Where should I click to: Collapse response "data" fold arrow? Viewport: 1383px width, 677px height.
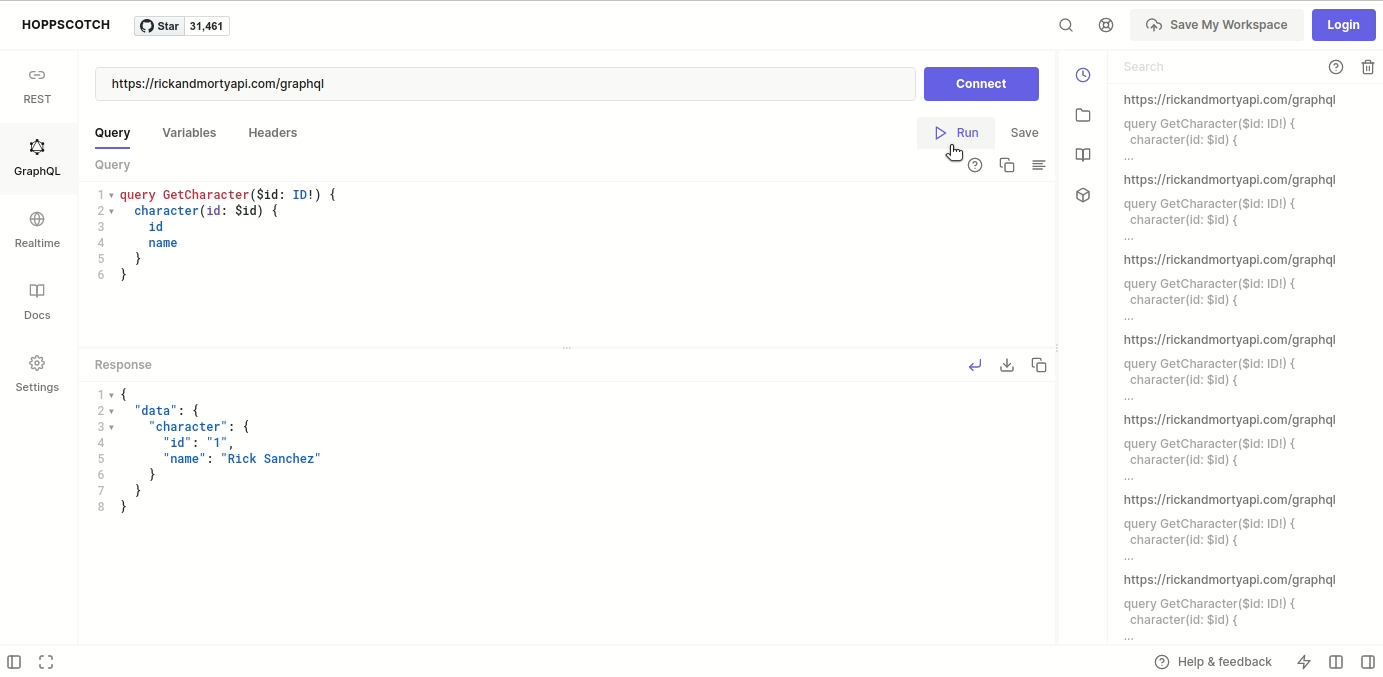[x=111, y=411]
